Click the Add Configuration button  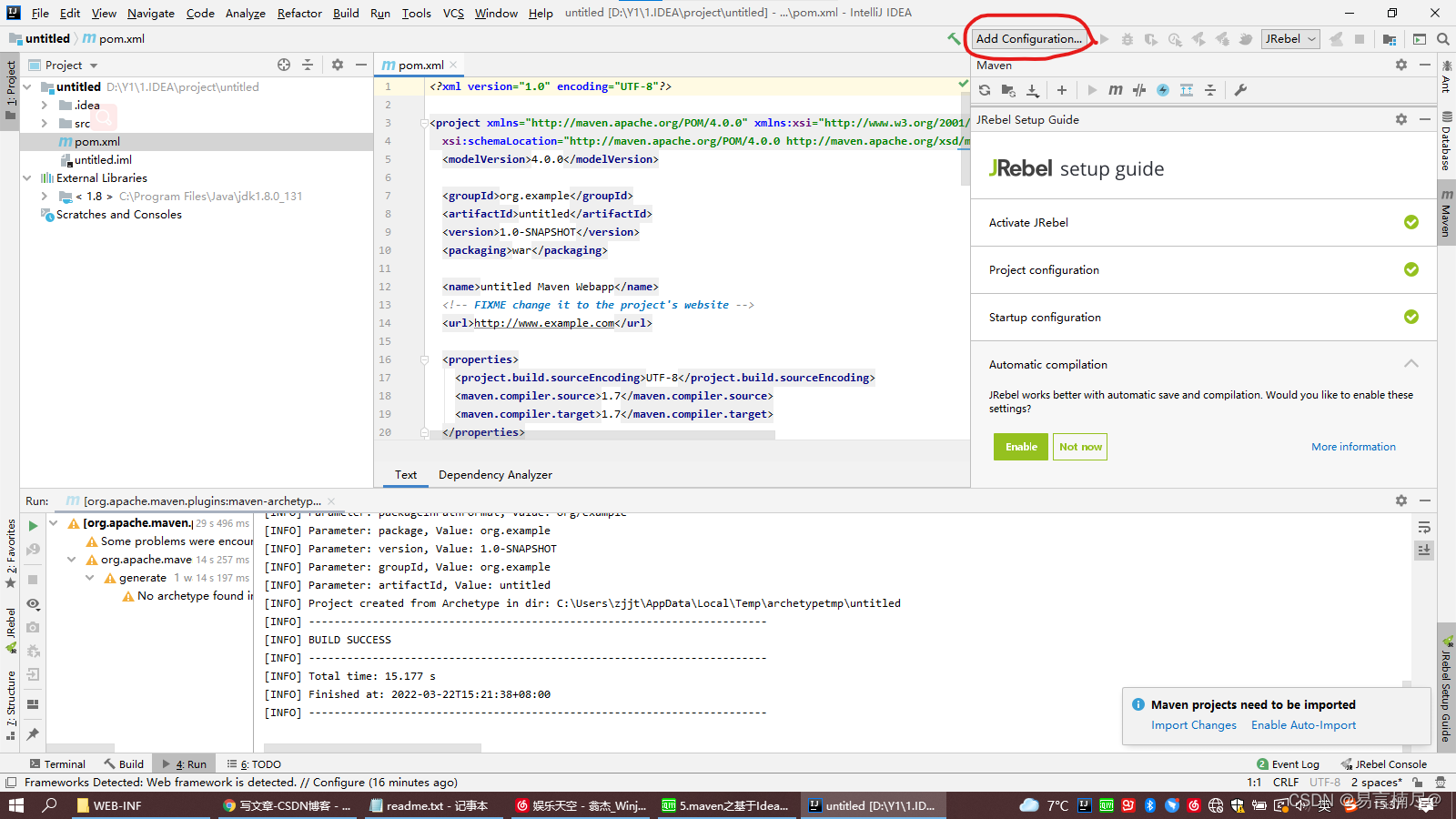tap(1029, 38)
